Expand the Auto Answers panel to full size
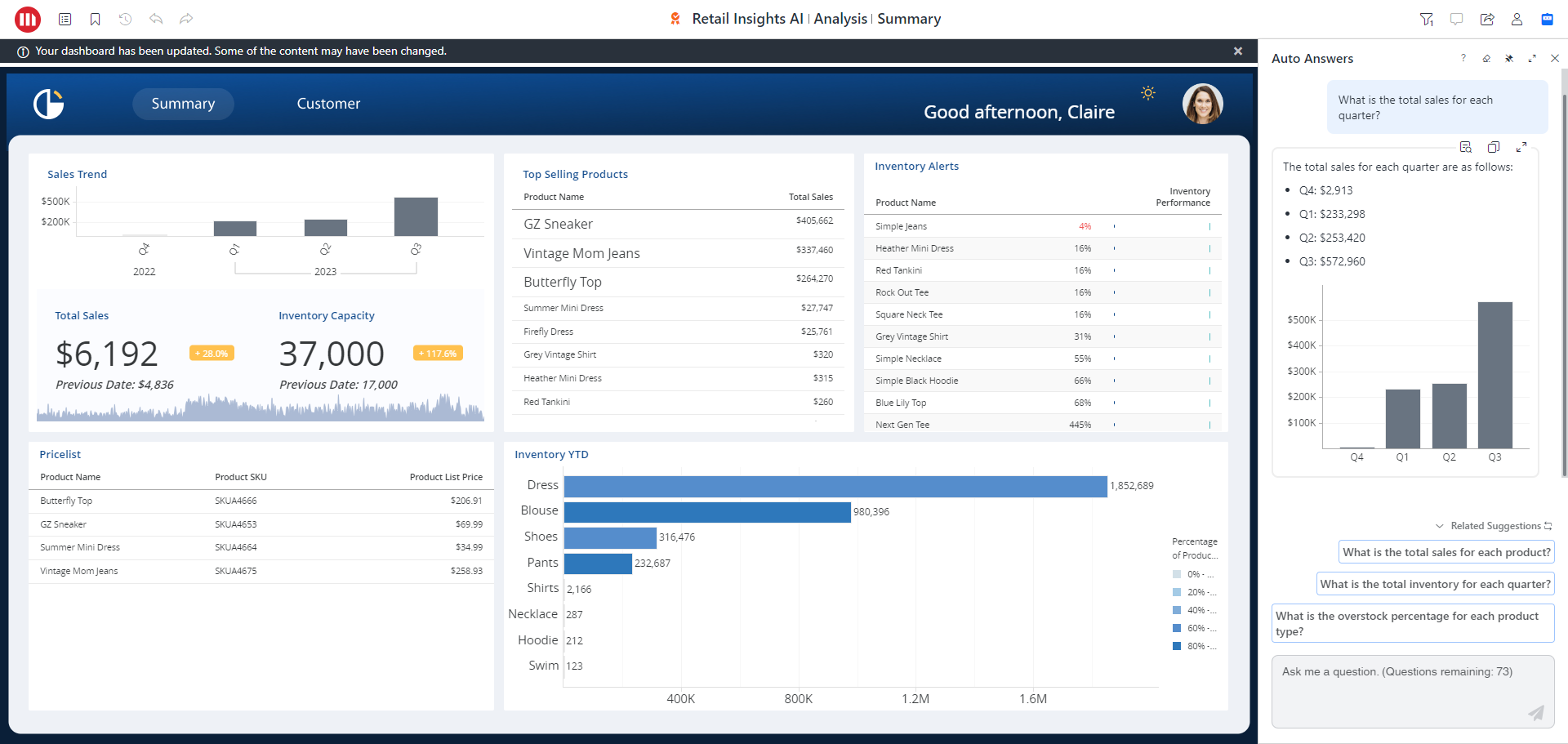This screenshot has height=744, width=1568. click(x=1532, y=59)
